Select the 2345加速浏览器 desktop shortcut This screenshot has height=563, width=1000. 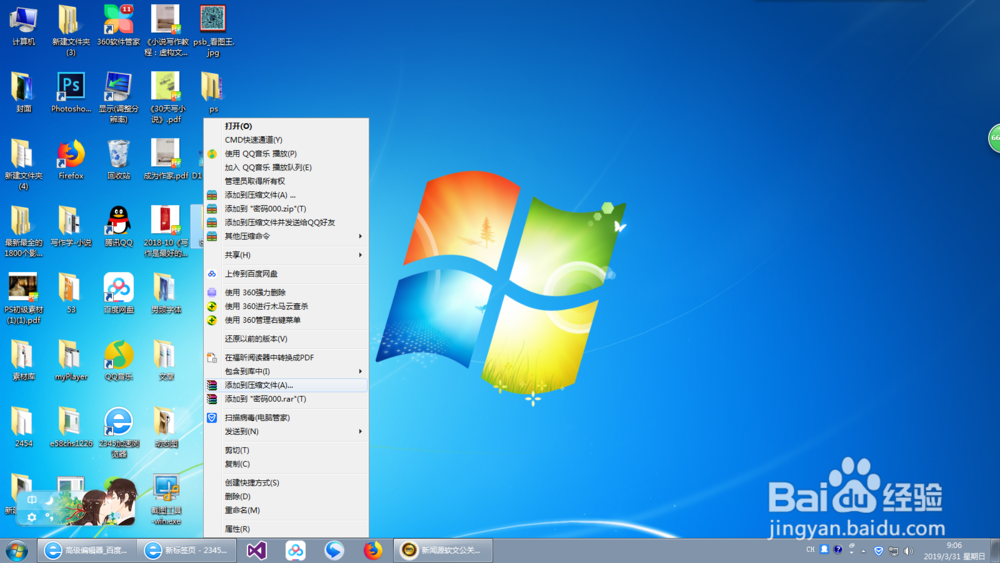click(119, 432)
